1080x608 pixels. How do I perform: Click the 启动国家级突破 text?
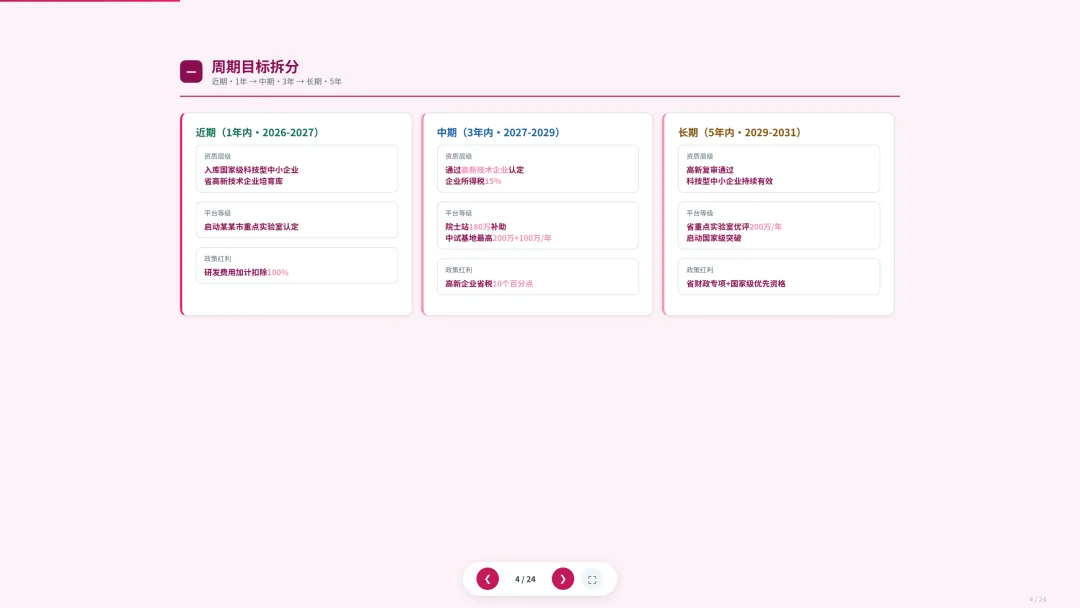pyautogui.click(x=714, y=238)
